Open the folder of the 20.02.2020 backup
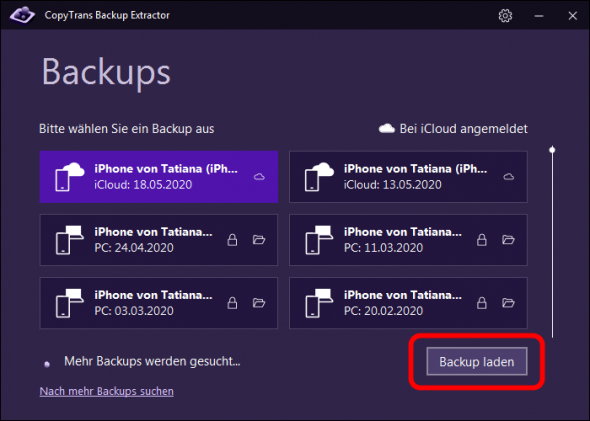590x421 pixels. coord(508,303)
